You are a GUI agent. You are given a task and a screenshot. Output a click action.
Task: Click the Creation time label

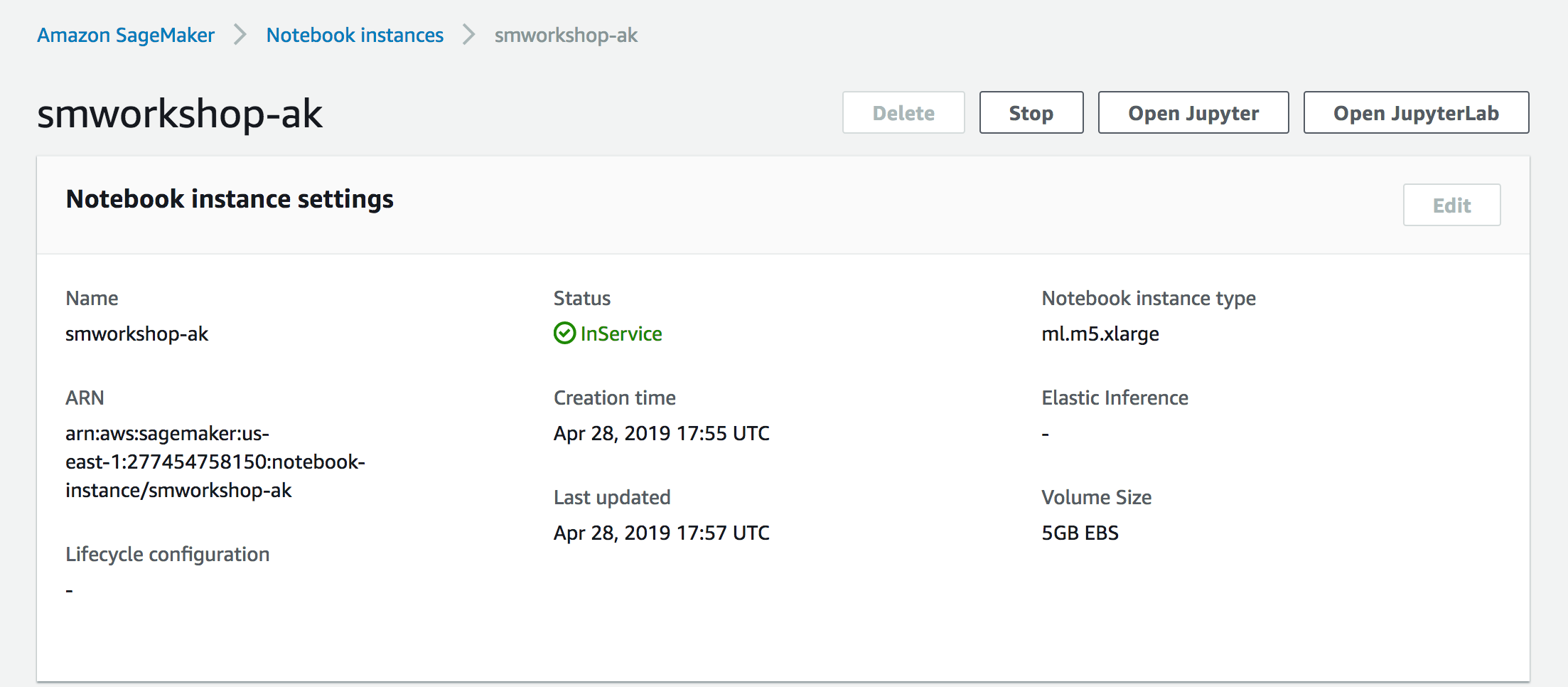tap(615, 398)
